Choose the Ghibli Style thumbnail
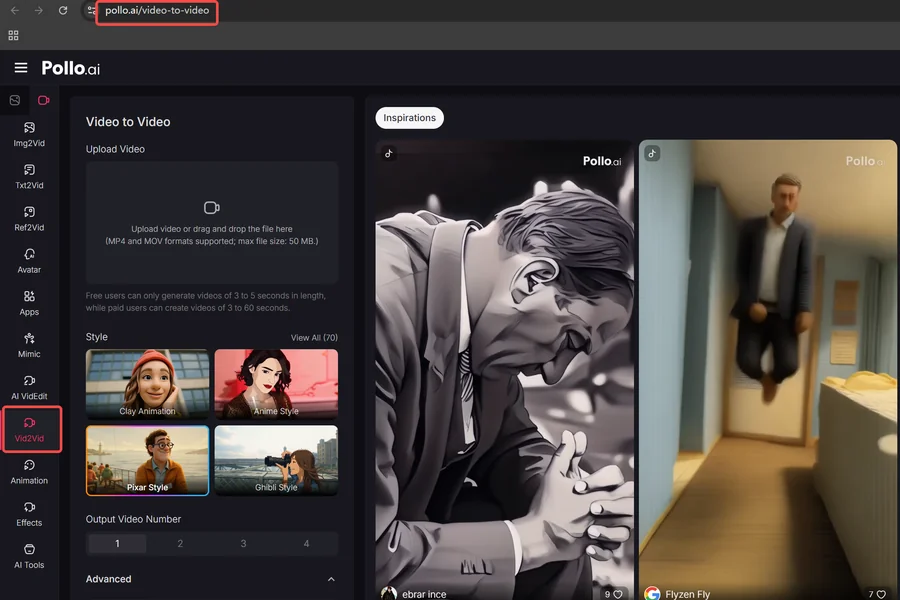The width and height of the screenshot is (900, 600). click(276, 460)
